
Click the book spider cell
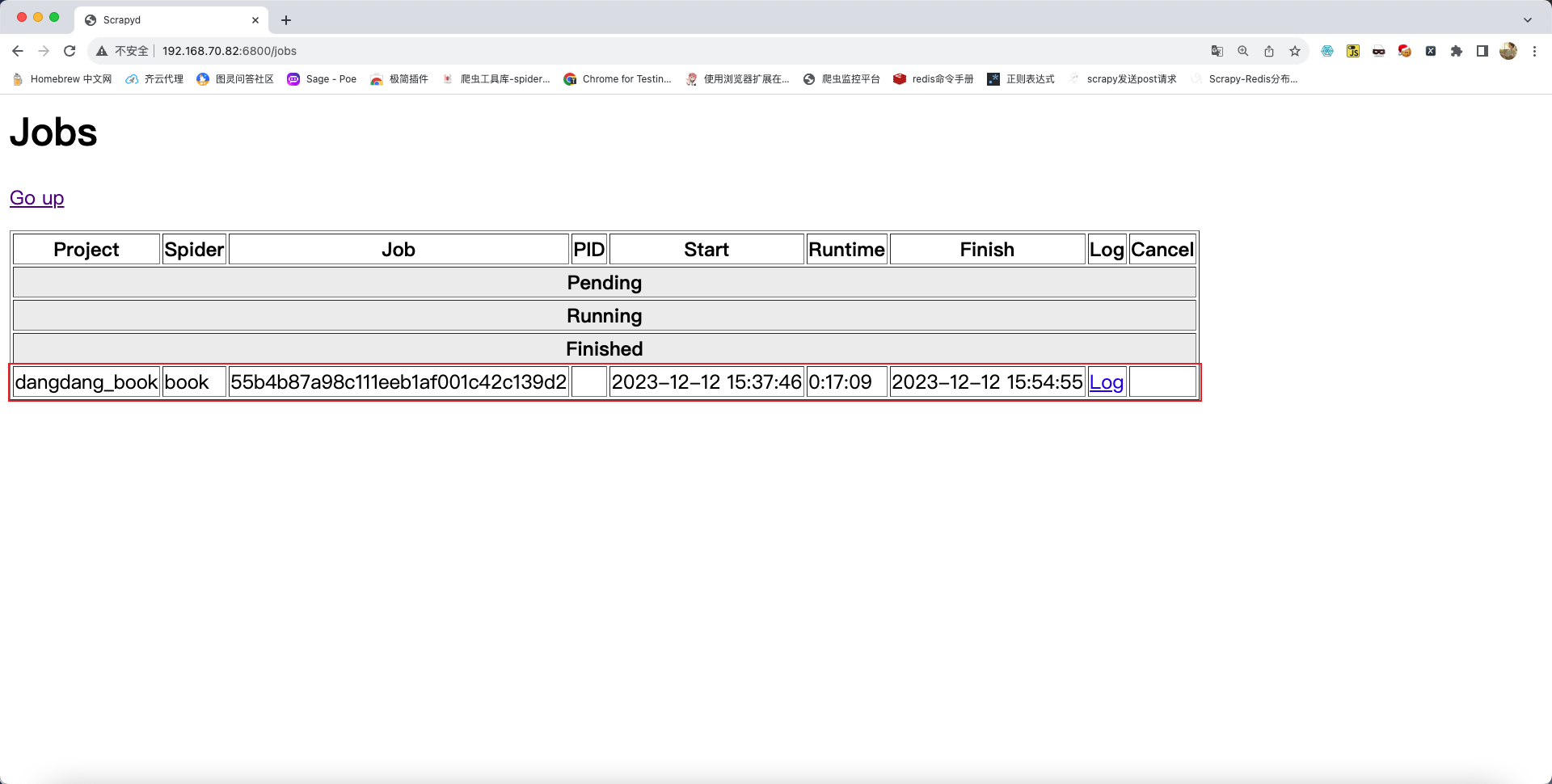[194, 382]
